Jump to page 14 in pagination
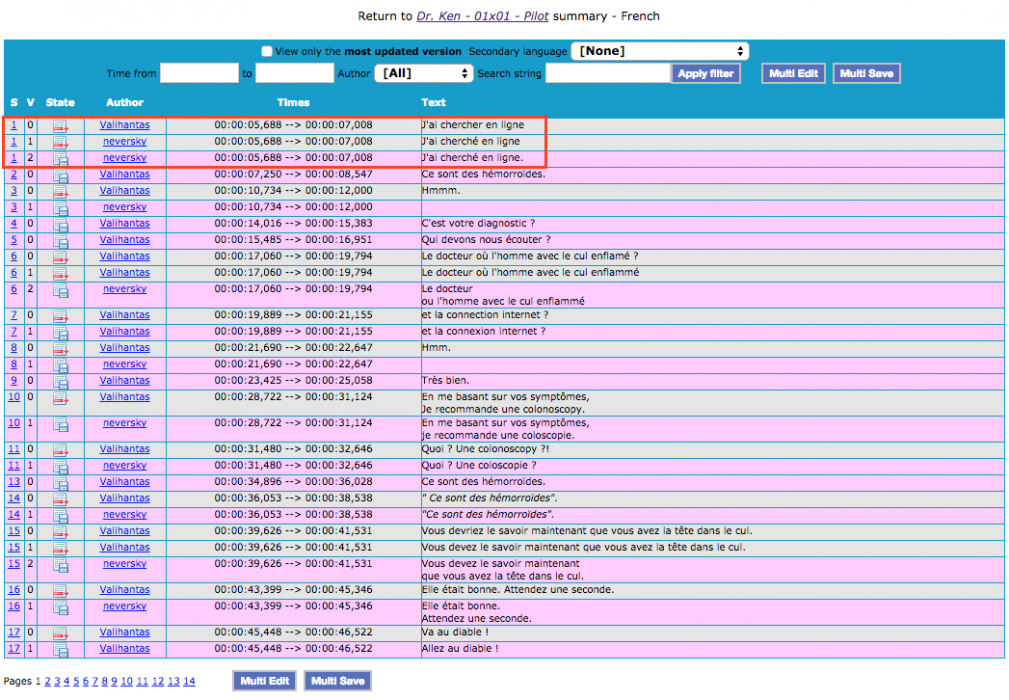Screen dimensions: 1009x700 [189, 682]
